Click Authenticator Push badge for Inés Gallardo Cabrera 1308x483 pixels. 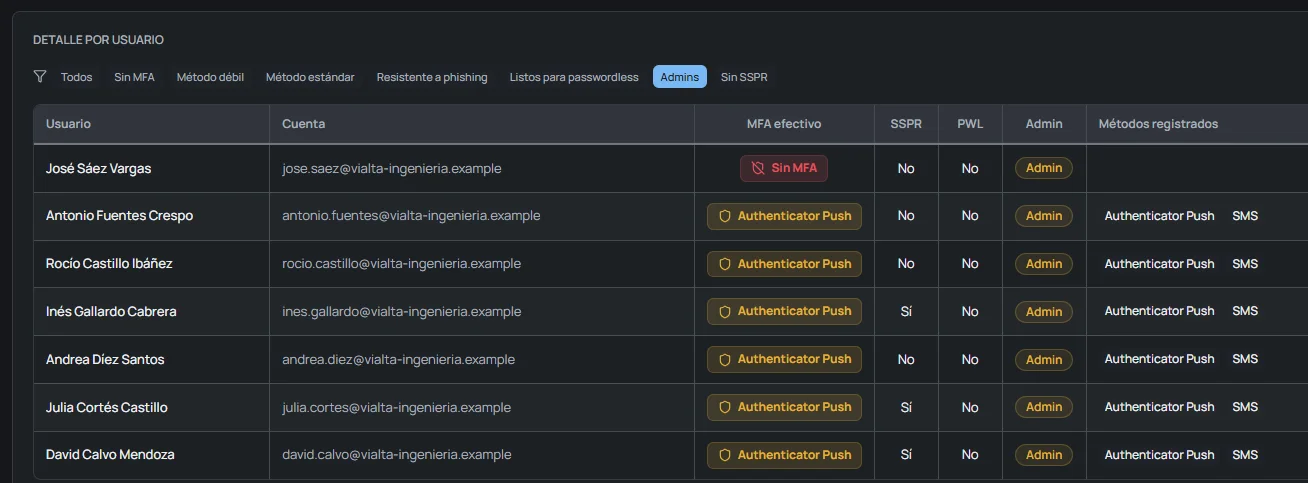click(x=784, y=311)
